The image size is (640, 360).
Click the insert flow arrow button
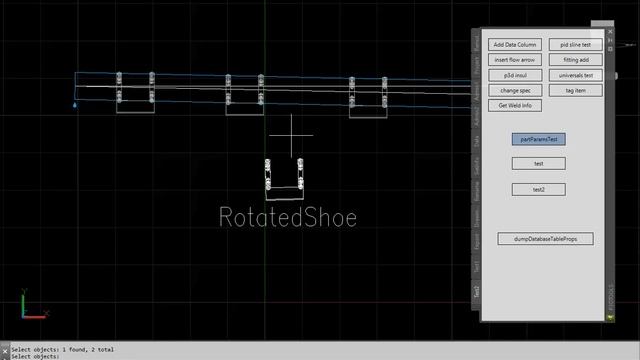[515, 60]
